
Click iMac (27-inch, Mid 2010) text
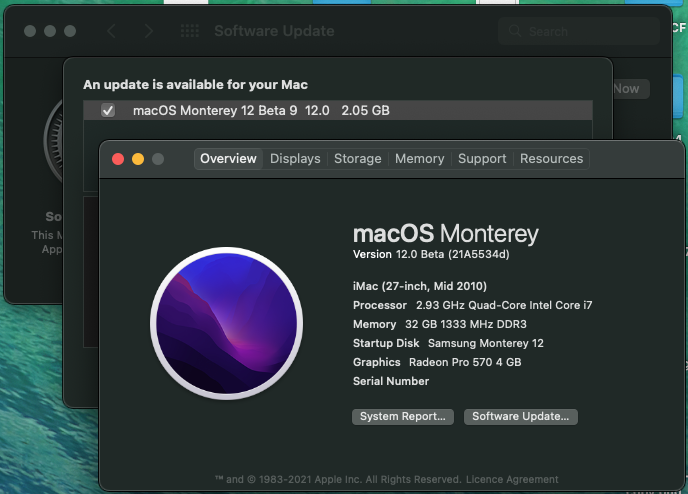pos(420,286)
